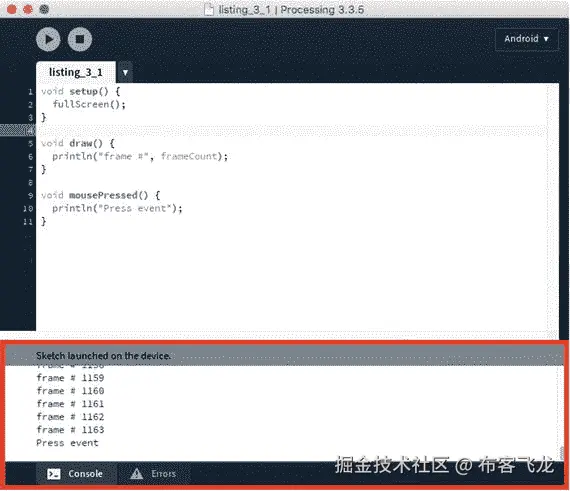570x491 pixels.
Task: Click the Press event console output line
Action: 67,443
